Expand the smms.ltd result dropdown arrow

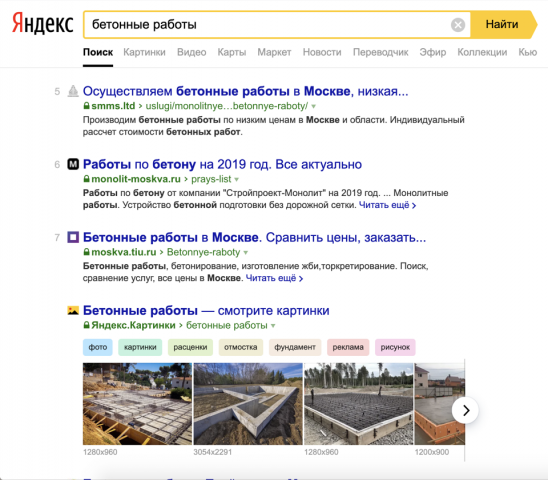click(313, 106)
